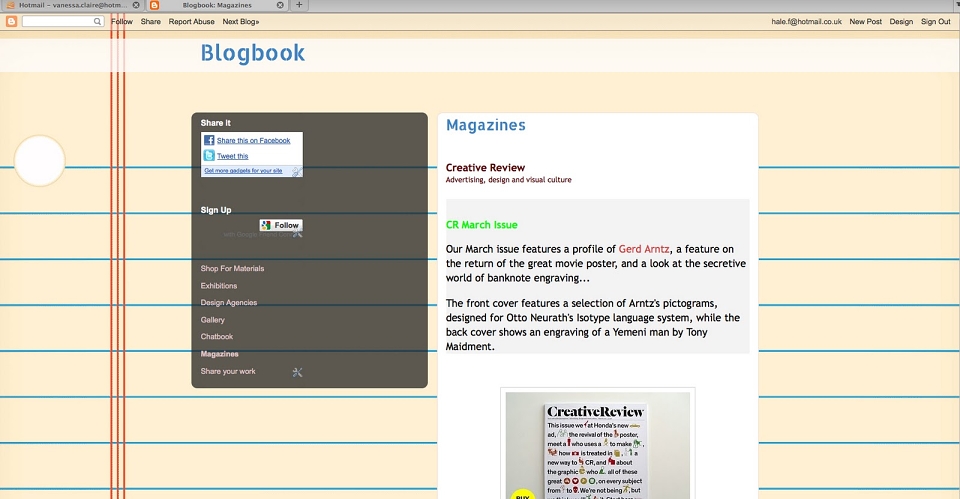960x499 pixels.
Task: Click the Twitter bird icon
Action: 209,156
